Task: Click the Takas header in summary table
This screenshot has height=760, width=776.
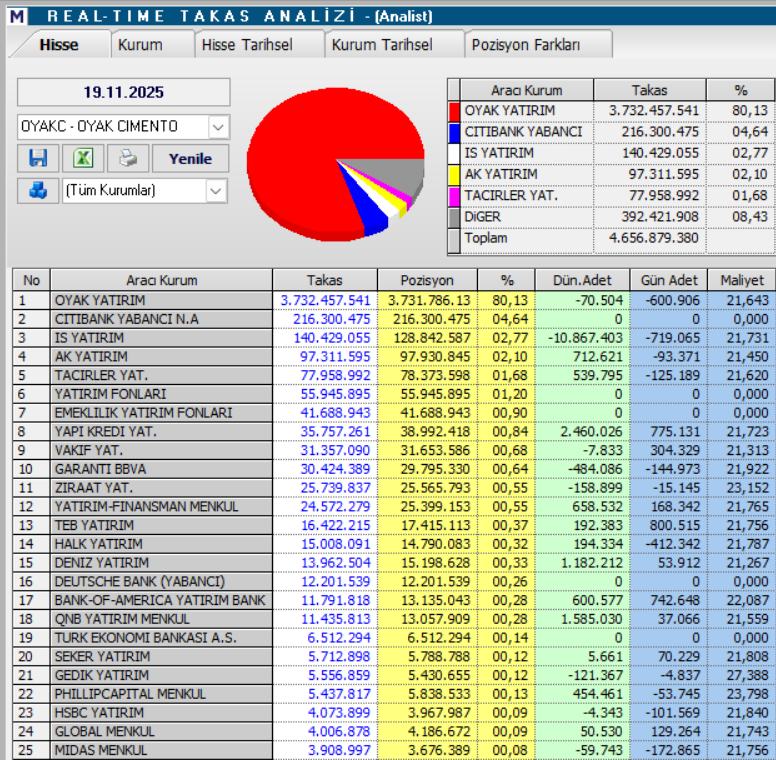Action: 649,91
